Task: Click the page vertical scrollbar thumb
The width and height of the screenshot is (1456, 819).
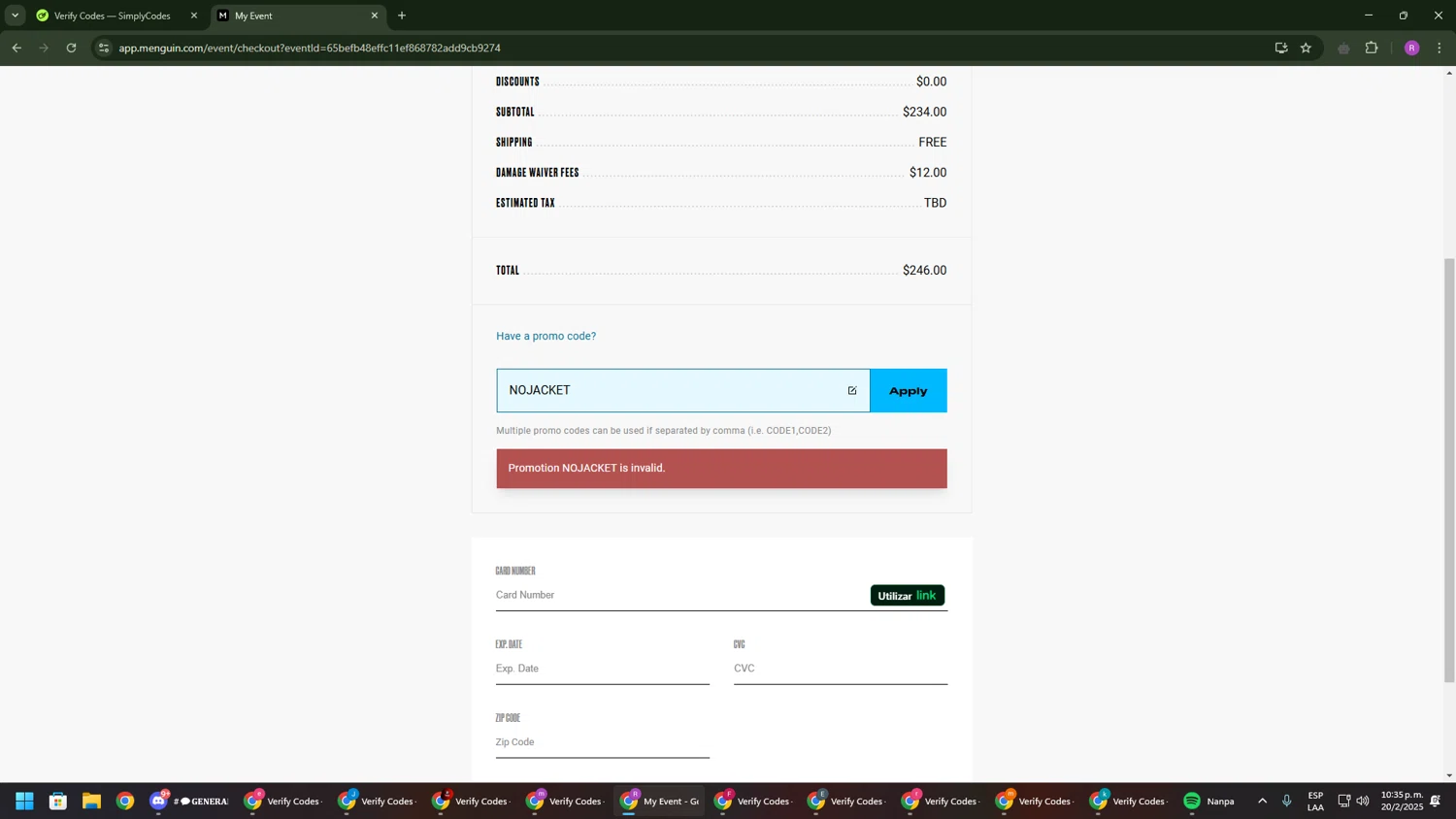Action: (1449, 471)
